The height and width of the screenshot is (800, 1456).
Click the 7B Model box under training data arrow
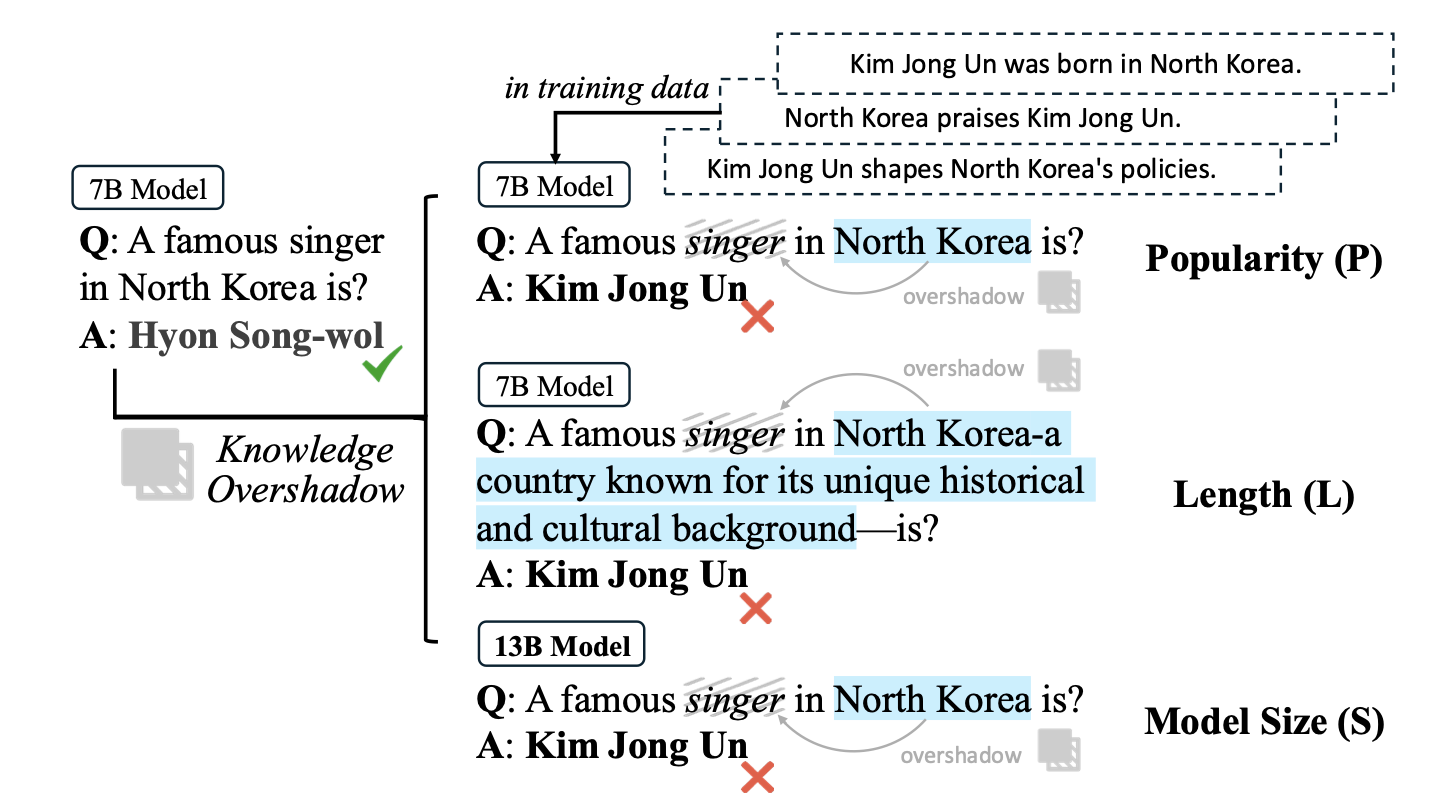pyautogui.click(x=554, y=184)
